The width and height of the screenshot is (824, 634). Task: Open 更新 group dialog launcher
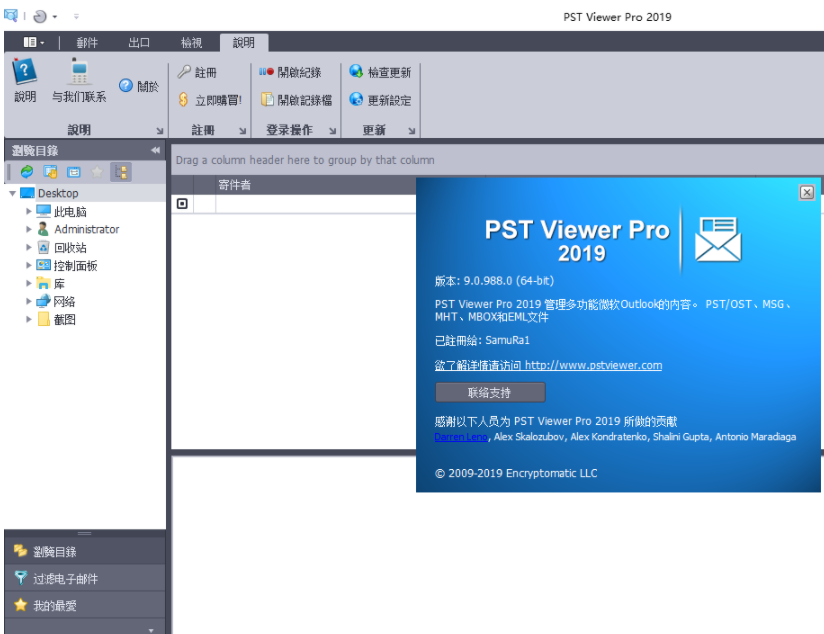tap(411, 131)
